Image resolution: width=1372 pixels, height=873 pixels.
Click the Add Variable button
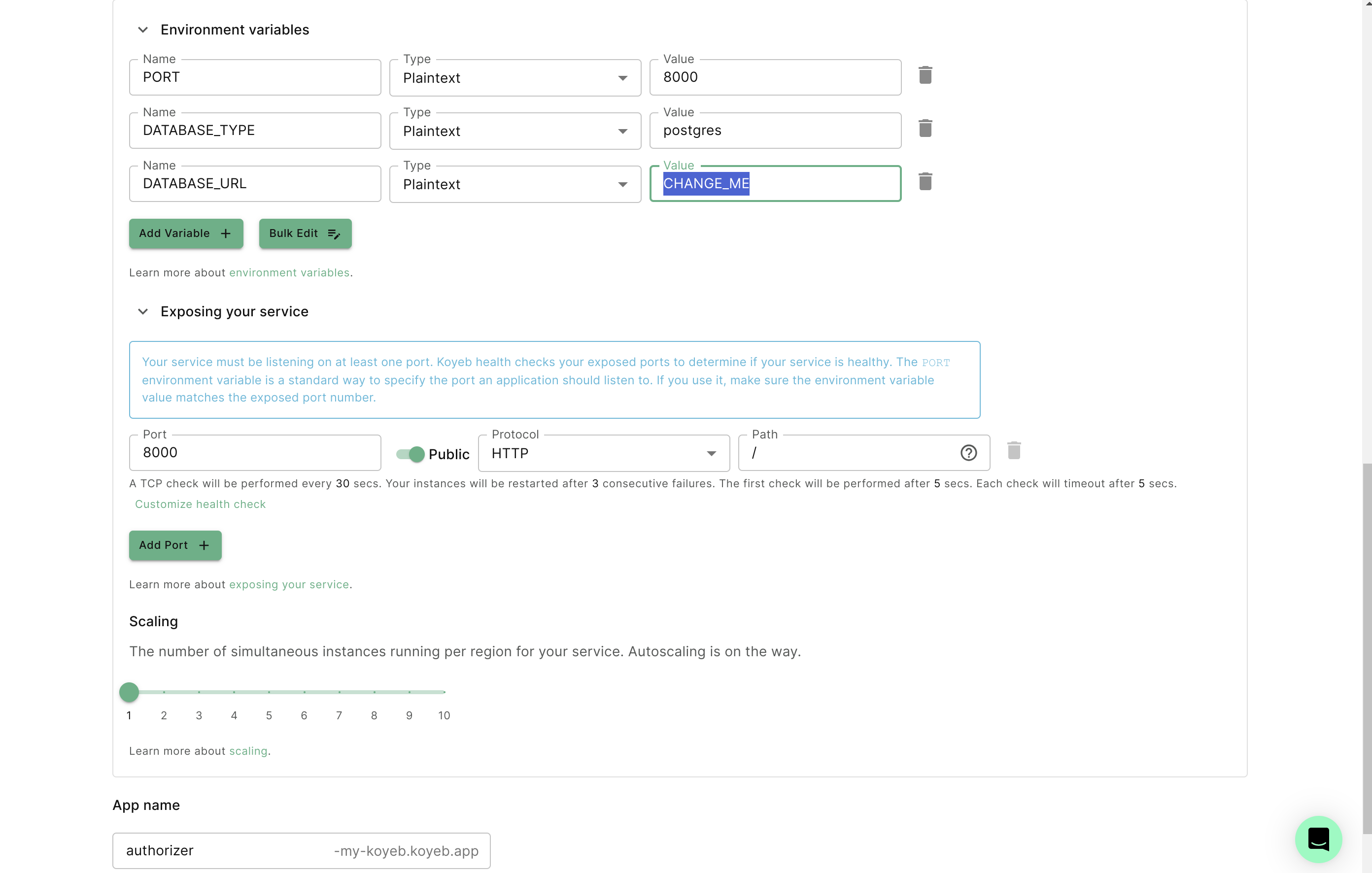(186, 234)
